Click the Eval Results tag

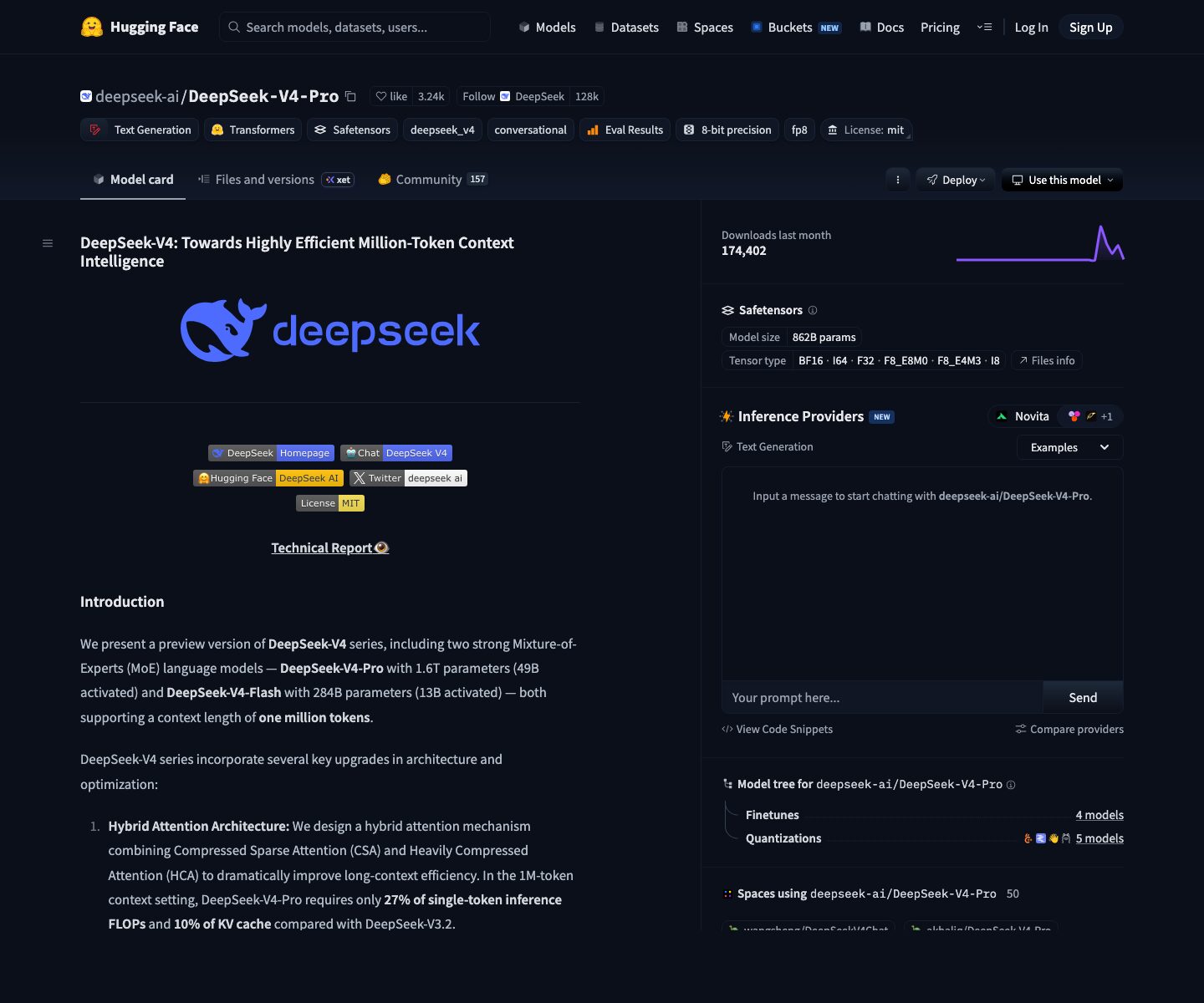coord(625,130)
